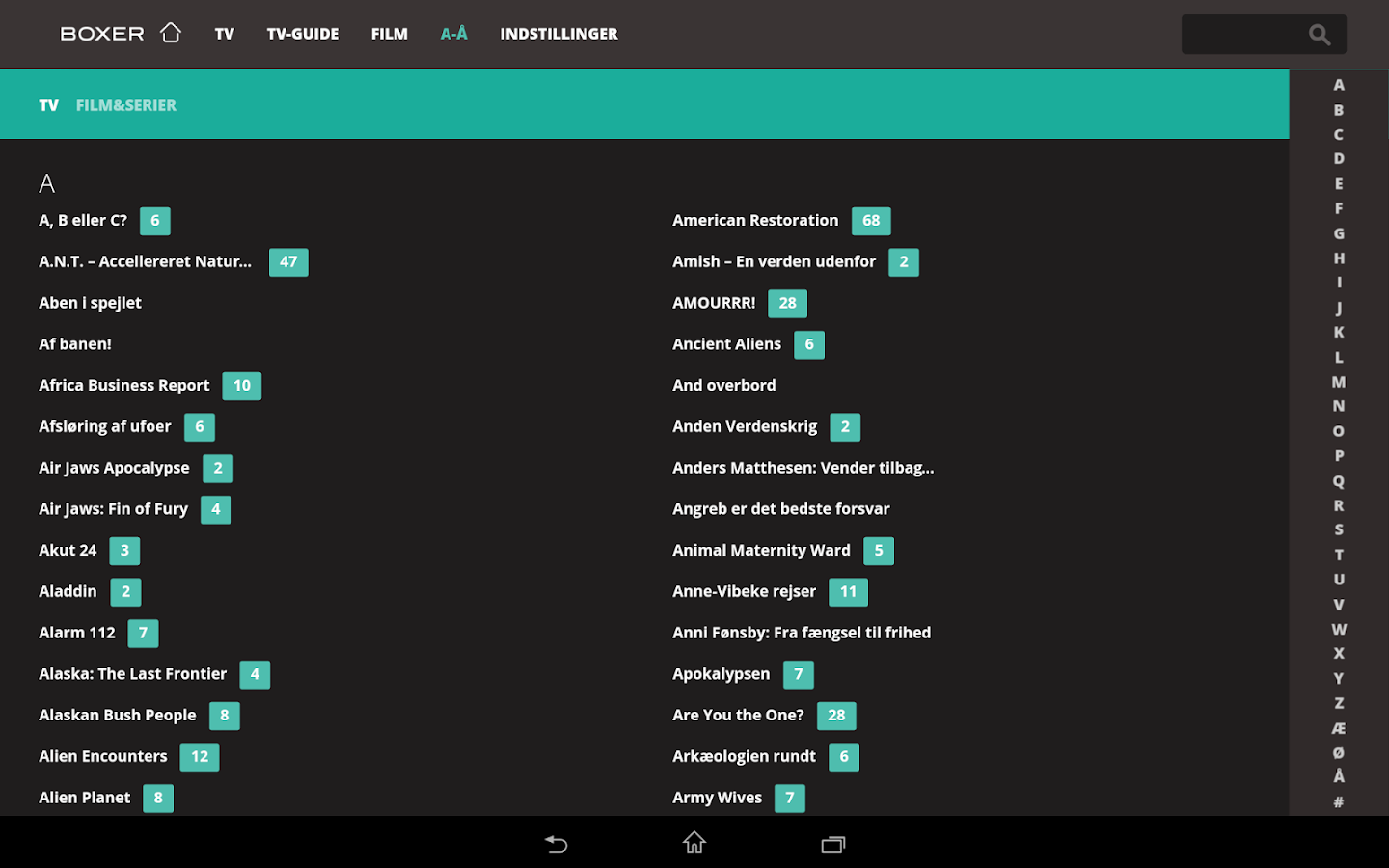Open 'AMOURRR!' series

click(x=715, y=303)
